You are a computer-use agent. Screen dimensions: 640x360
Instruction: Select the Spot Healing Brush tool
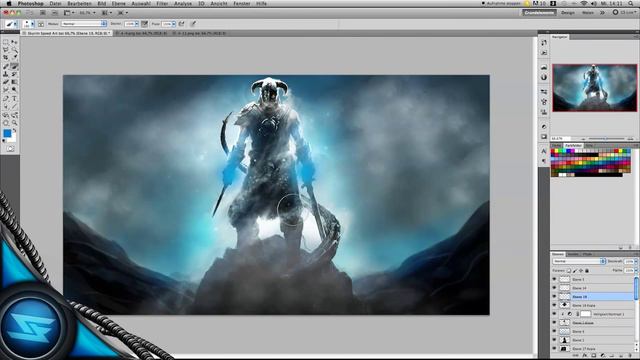pos(6,66)
